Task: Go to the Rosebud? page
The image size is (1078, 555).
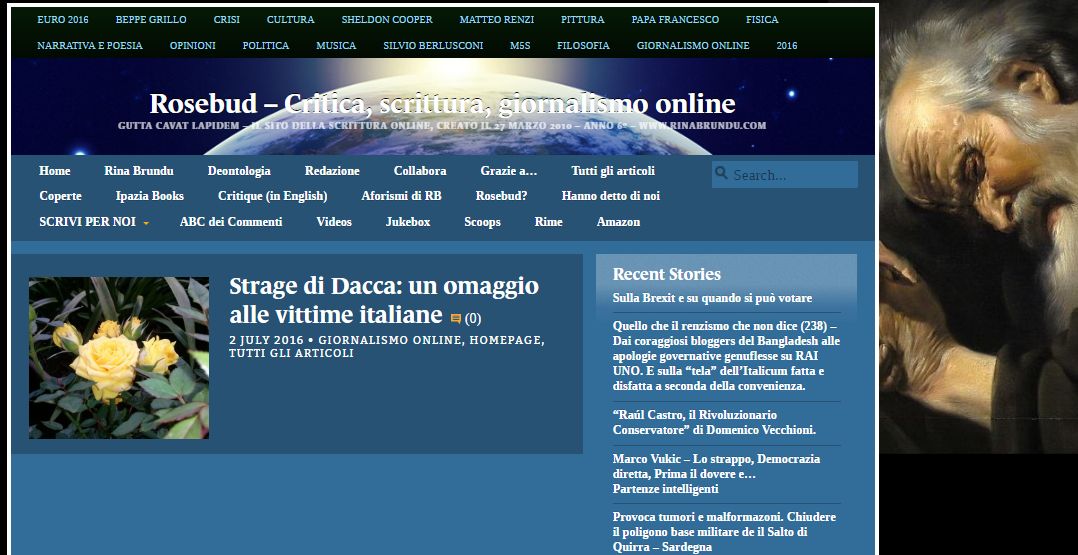Action: [x=501, y=196]
